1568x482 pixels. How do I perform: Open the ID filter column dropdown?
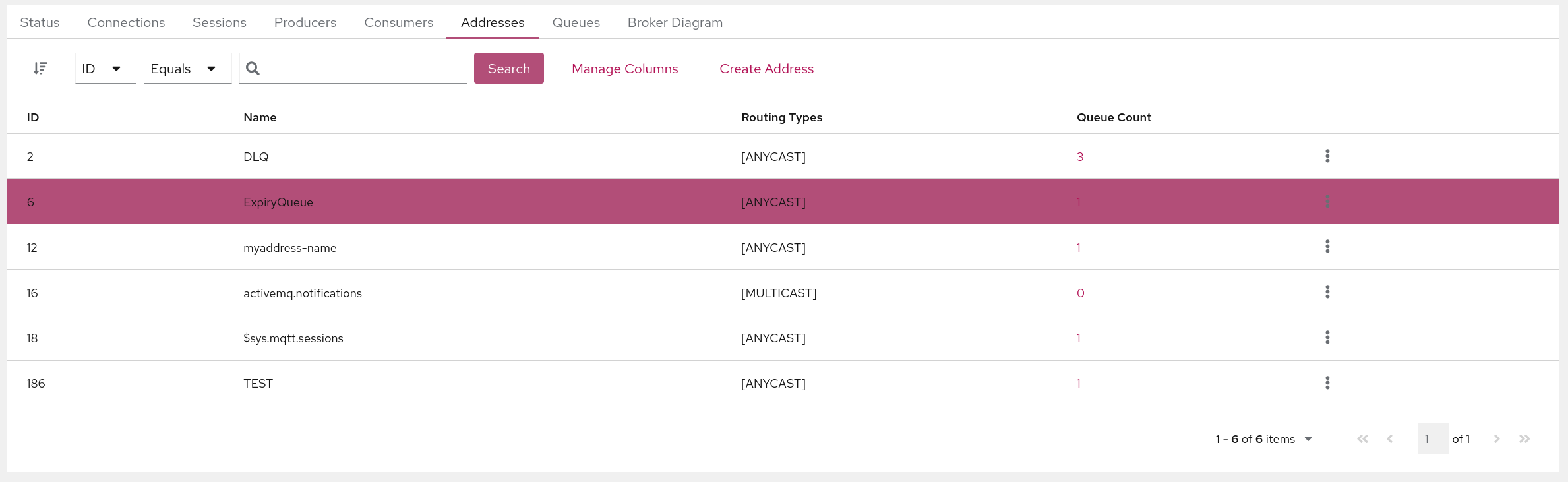[106, 69]
